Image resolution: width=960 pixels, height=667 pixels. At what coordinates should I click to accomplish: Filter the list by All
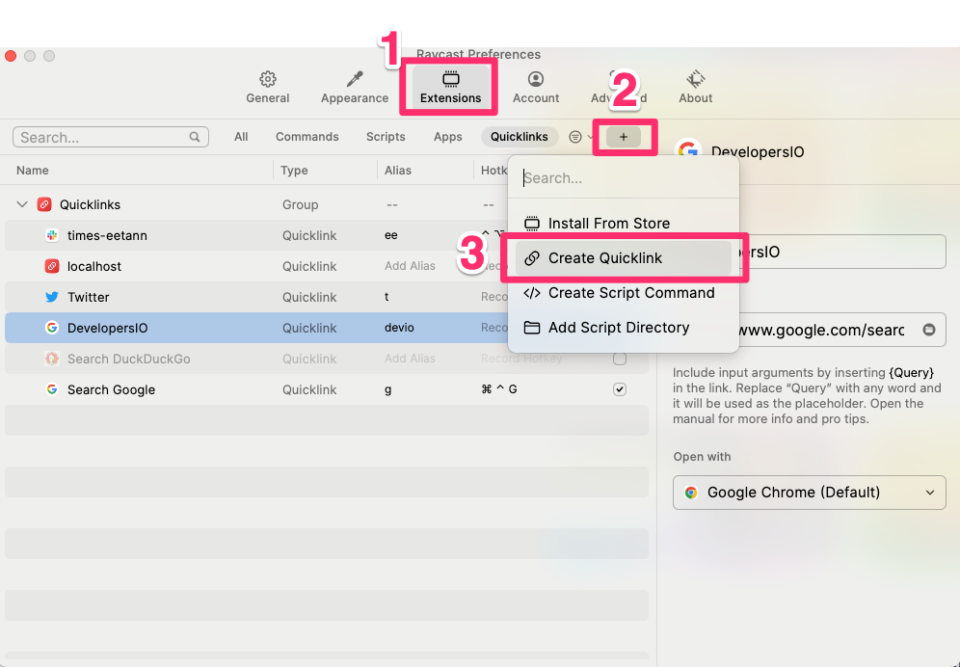point(241,137)
